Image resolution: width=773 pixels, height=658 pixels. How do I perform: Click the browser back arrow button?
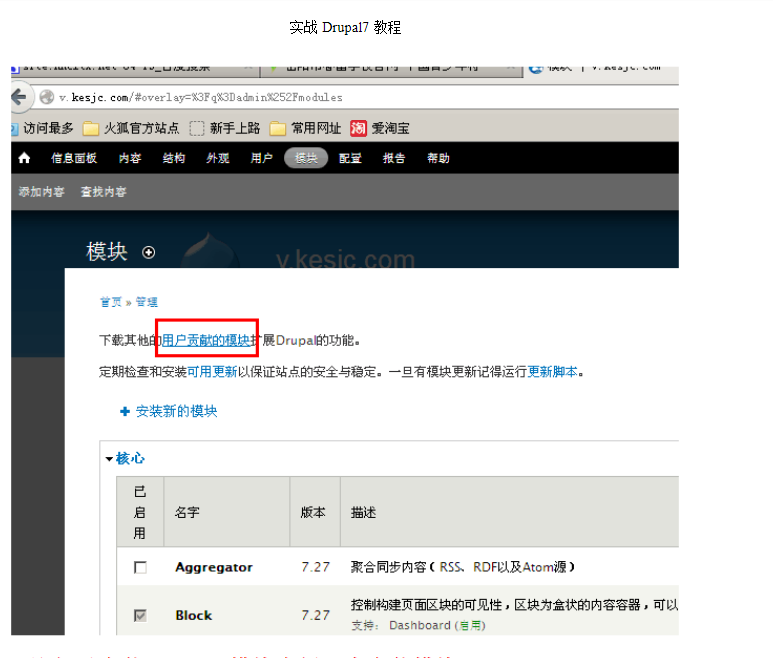pyautogui.click(x=20, y=97)
